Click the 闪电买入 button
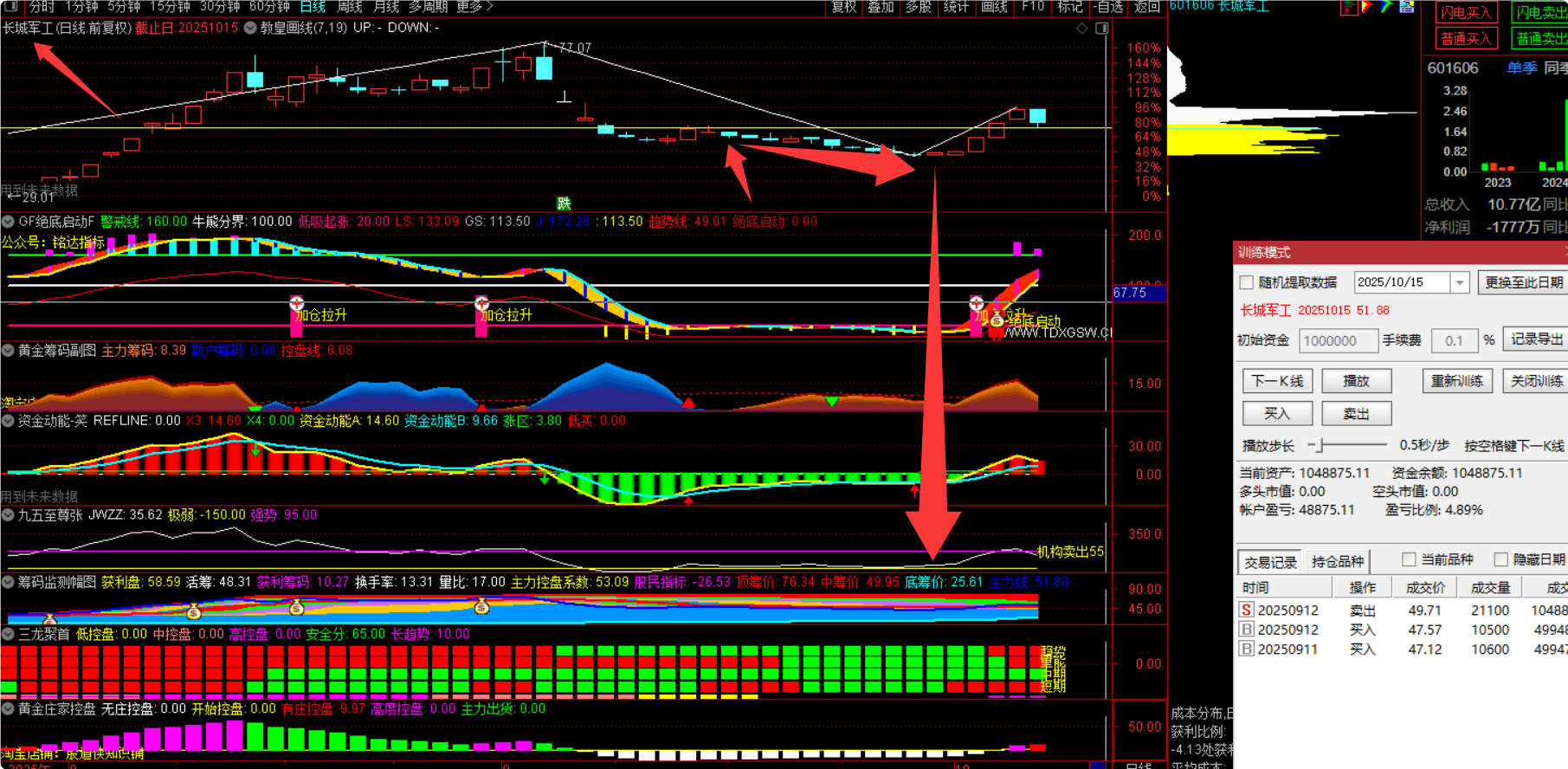This screenshot has width=1568, height=769. 1465,13
